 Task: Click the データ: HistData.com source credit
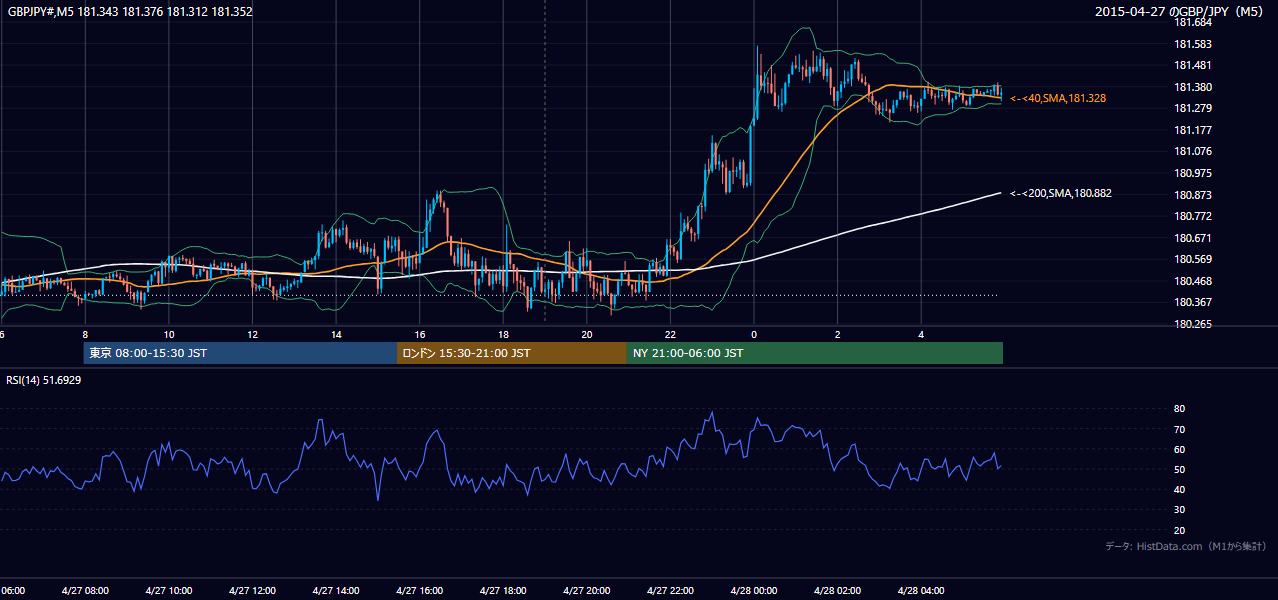pos(1186,546)
